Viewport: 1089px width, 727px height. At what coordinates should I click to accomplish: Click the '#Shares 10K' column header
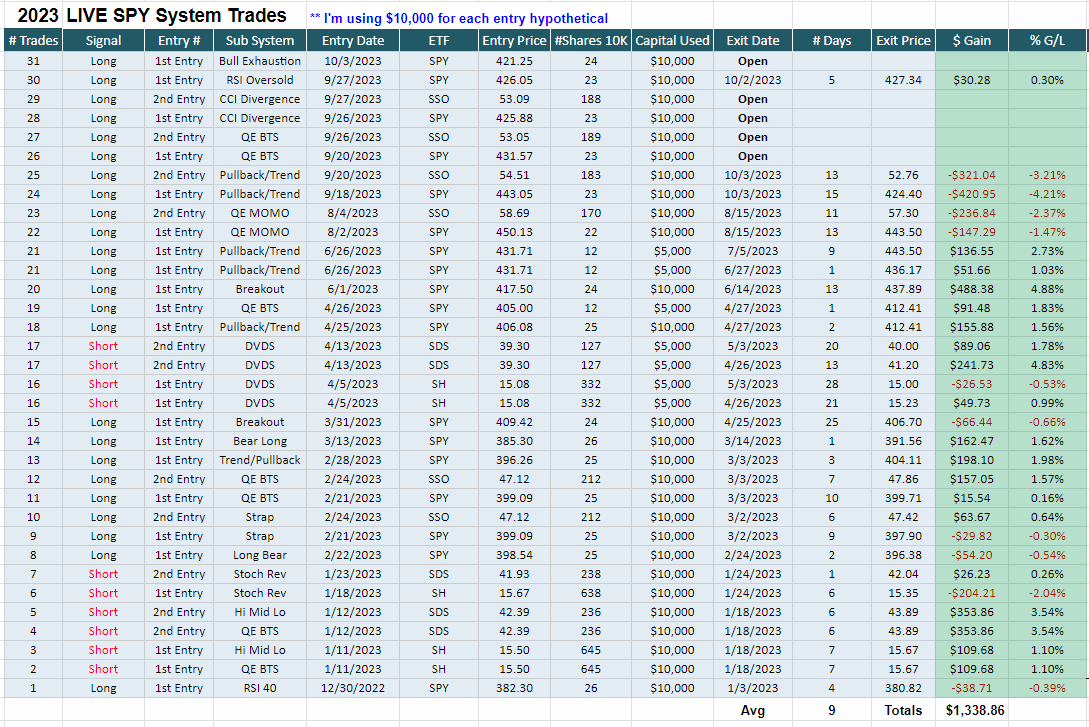[x=591, y=41]
